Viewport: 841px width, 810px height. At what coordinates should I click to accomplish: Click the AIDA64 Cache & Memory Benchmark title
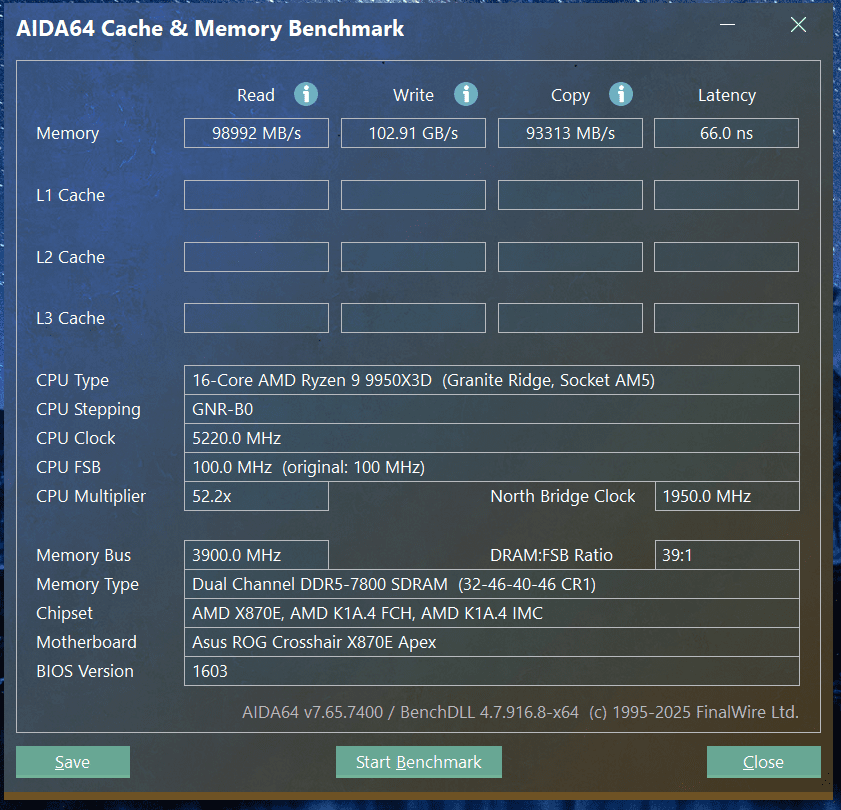click(210, 28)
